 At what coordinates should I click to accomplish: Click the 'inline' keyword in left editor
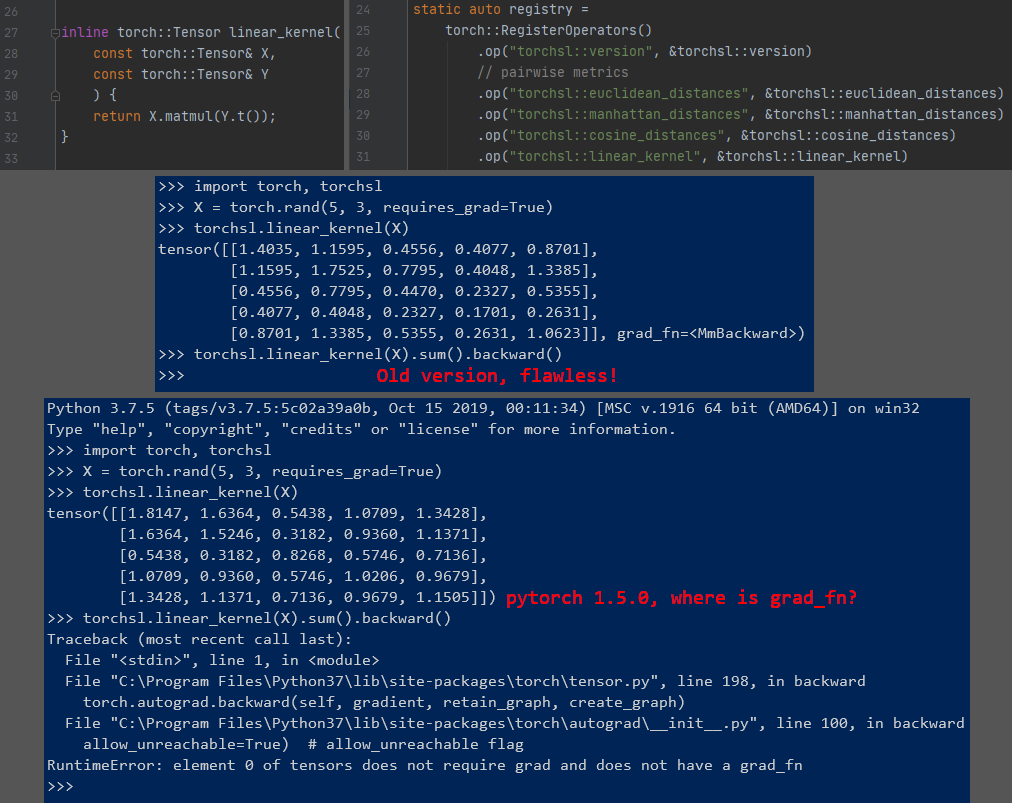pos(85,32)
